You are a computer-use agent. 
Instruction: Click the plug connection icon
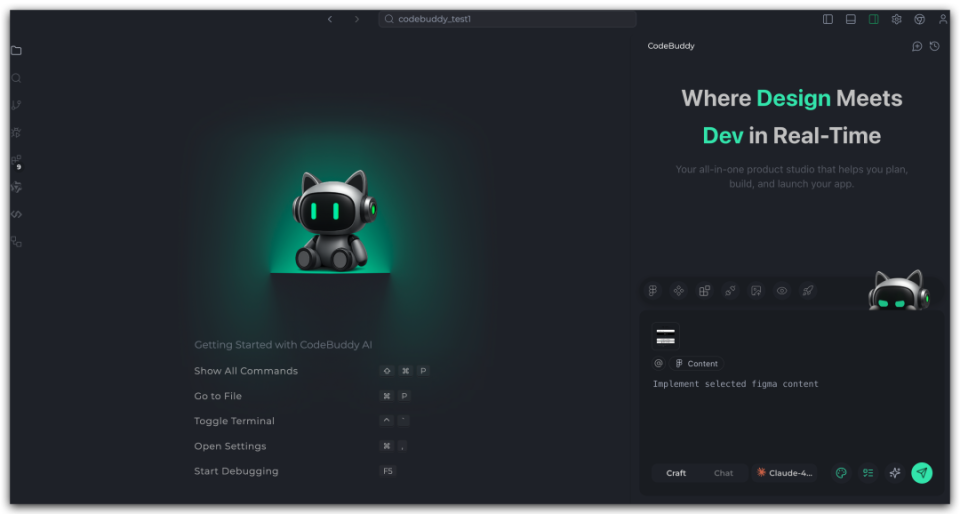point(730,291)
